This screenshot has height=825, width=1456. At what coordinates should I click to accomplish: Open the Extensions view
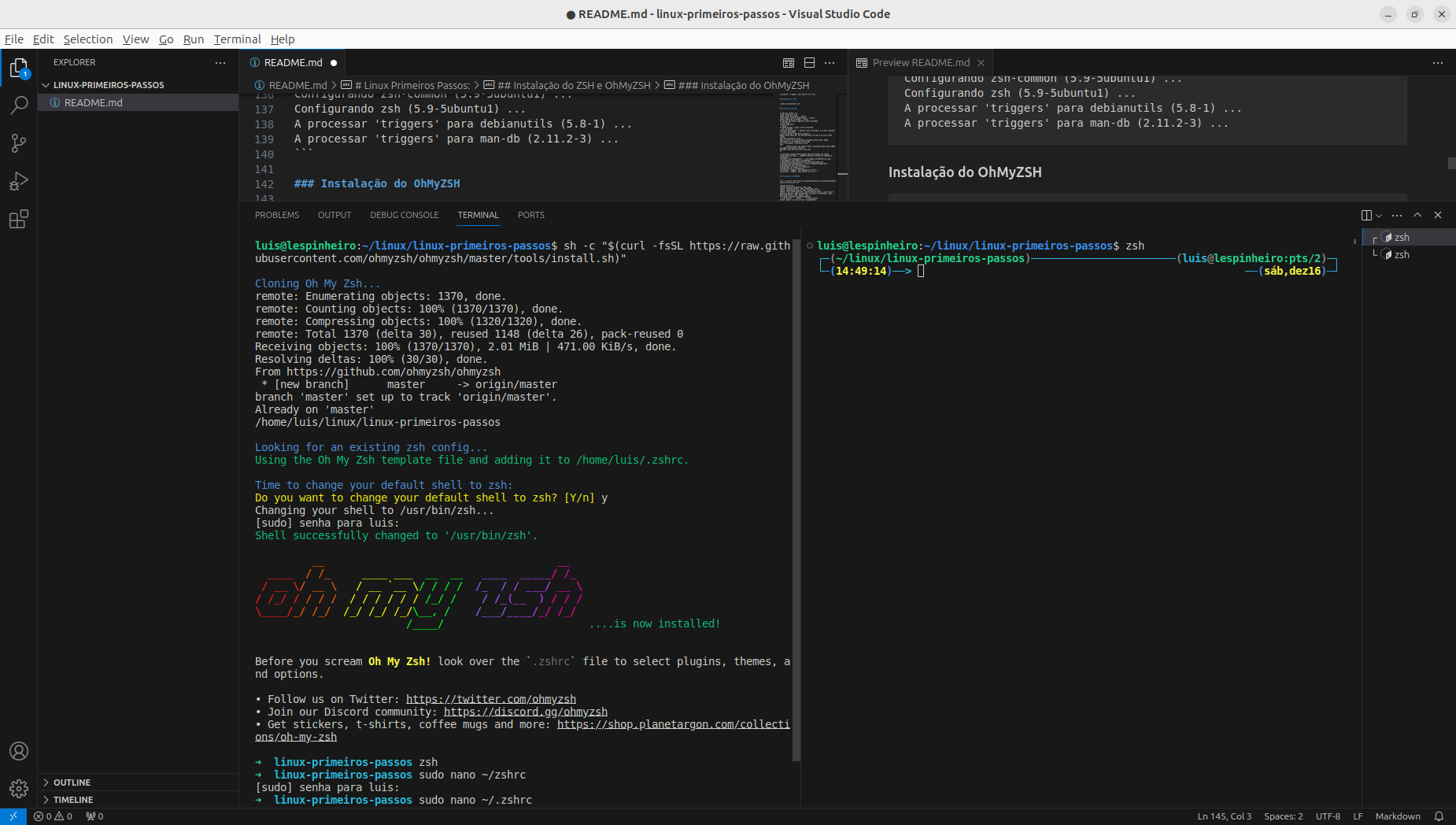coord(19,219)
